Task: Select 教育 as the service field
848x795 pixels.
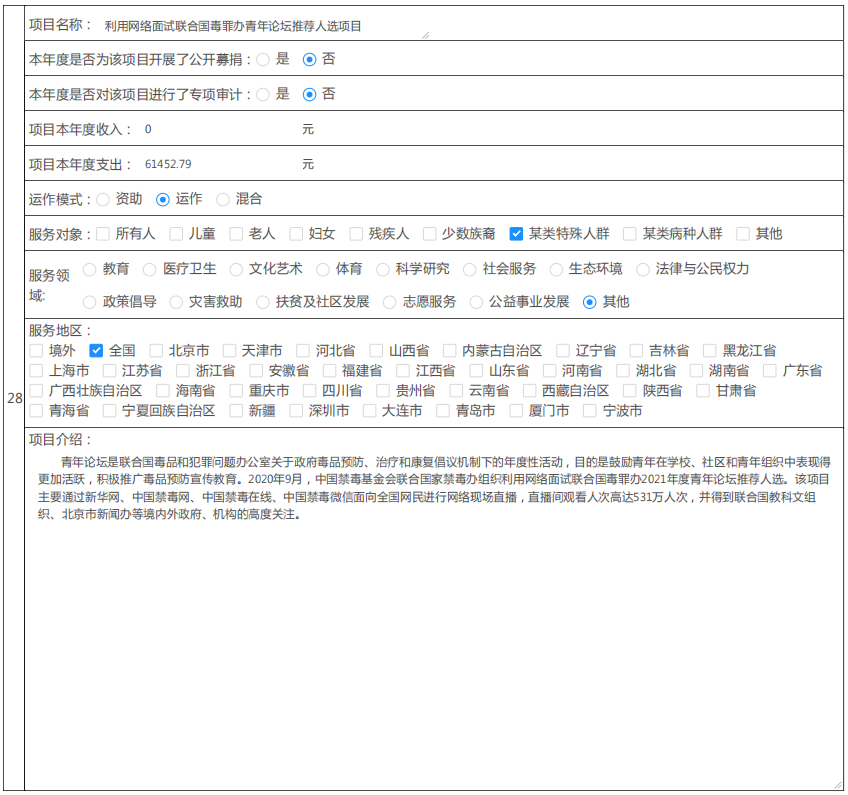Action: pos(90,269)
